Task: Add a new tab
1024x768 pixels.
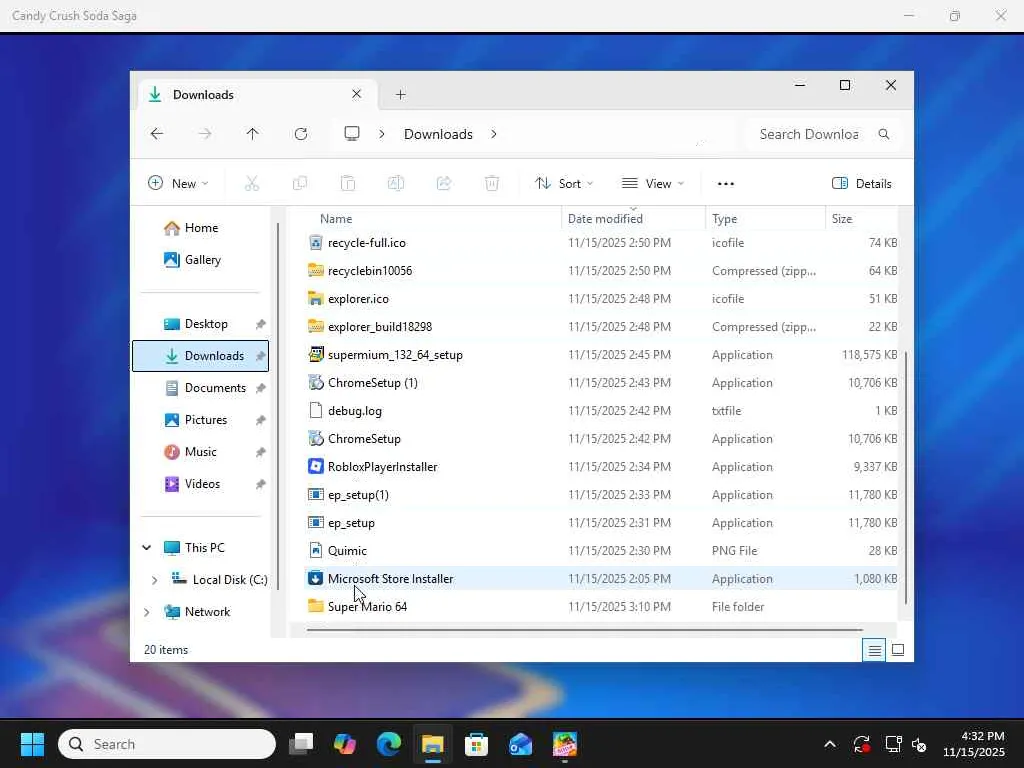Action: 401,95
